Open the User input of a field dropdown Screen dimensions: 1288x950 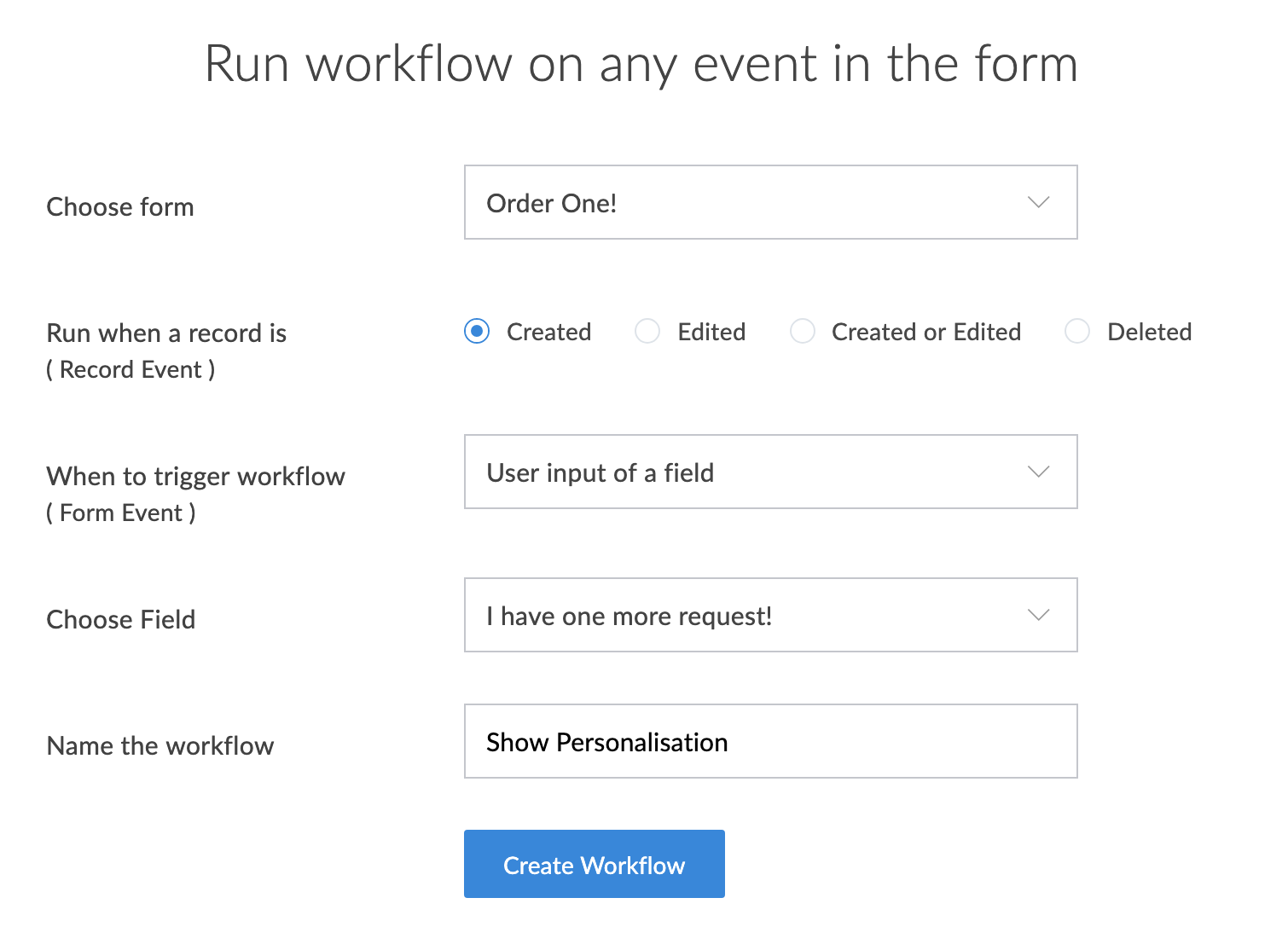tap(751, 472)
